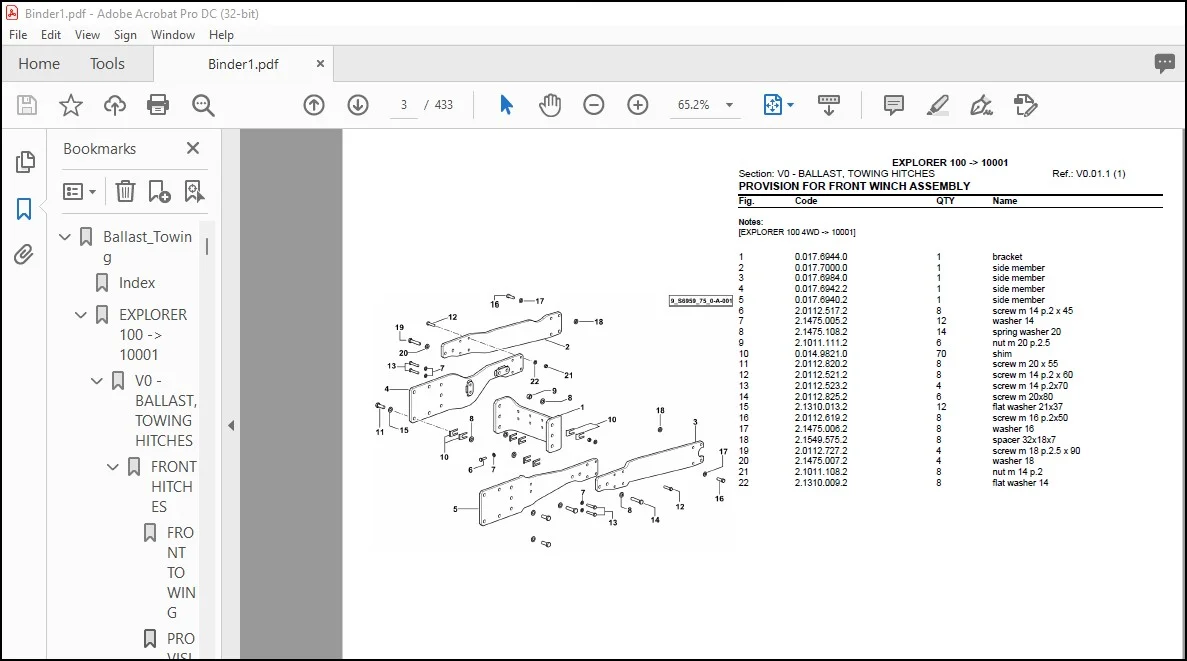Image resolution: width=1187 pixels, height=661 pixels.
Task: Open the chat notifications icon
Action: pos(1164,64)
